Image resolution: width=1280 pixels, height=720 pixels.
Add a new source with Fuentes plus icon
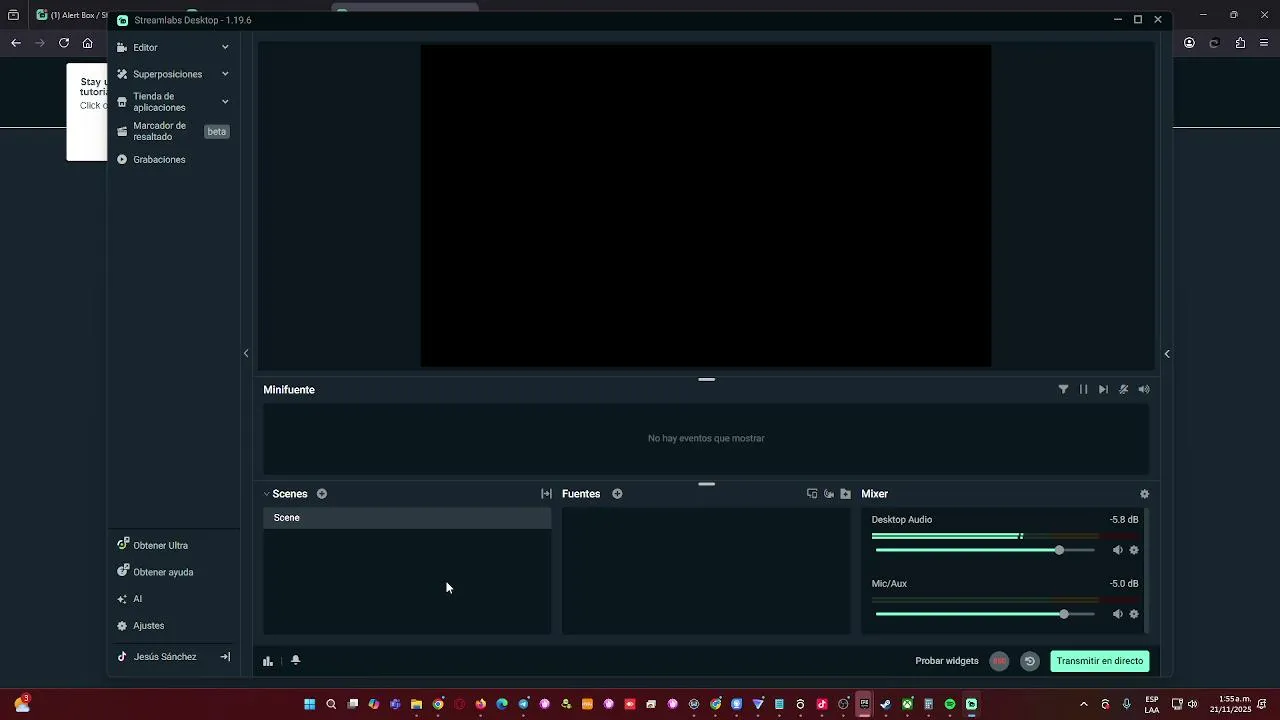(617, 494)
